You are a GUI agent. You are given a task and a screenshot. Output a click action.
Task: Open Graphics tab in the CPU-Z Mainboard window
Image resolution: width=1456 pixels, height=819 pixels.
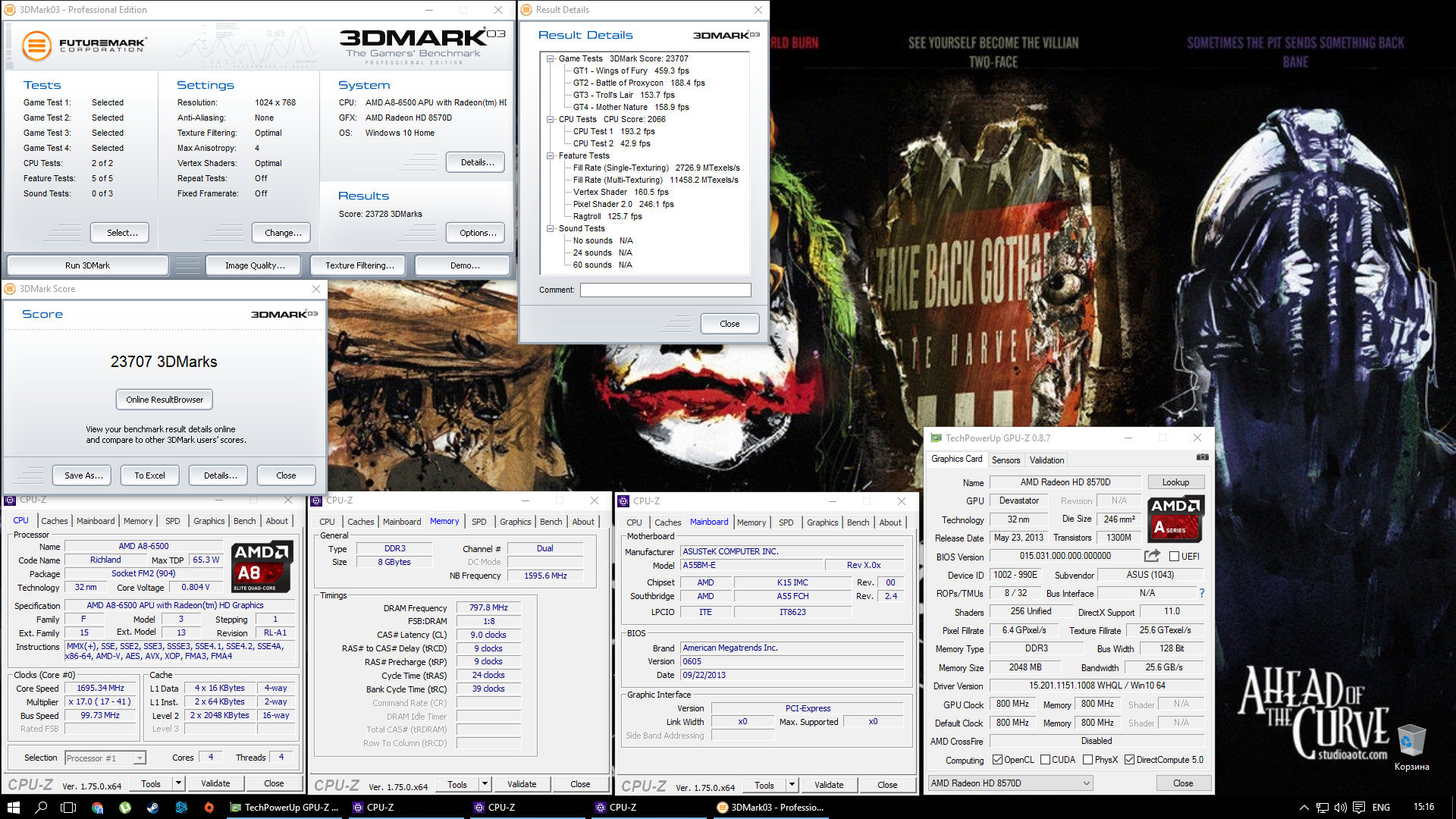pyautogui.click(x=822, y=522)
